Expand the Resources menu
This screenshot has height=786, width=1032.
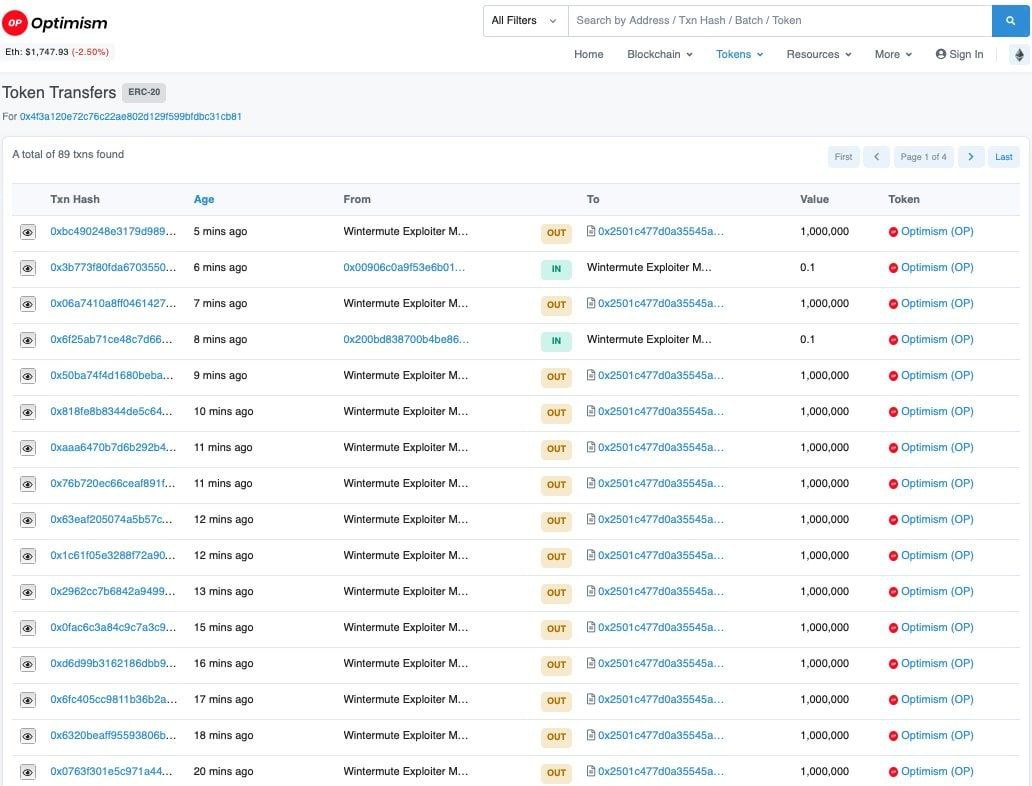pyautogui.click(x=819, y=54)
